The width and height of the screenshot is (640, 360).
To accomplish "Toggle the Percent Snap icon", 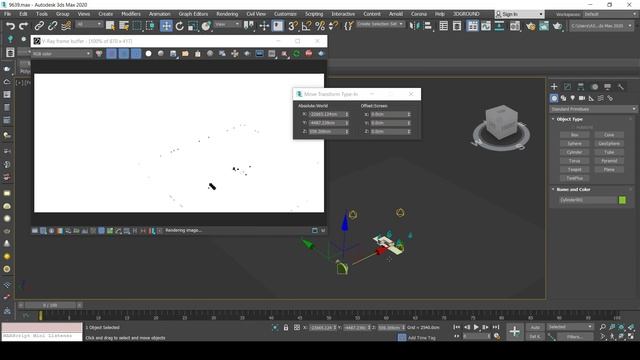I will [320, 26].
